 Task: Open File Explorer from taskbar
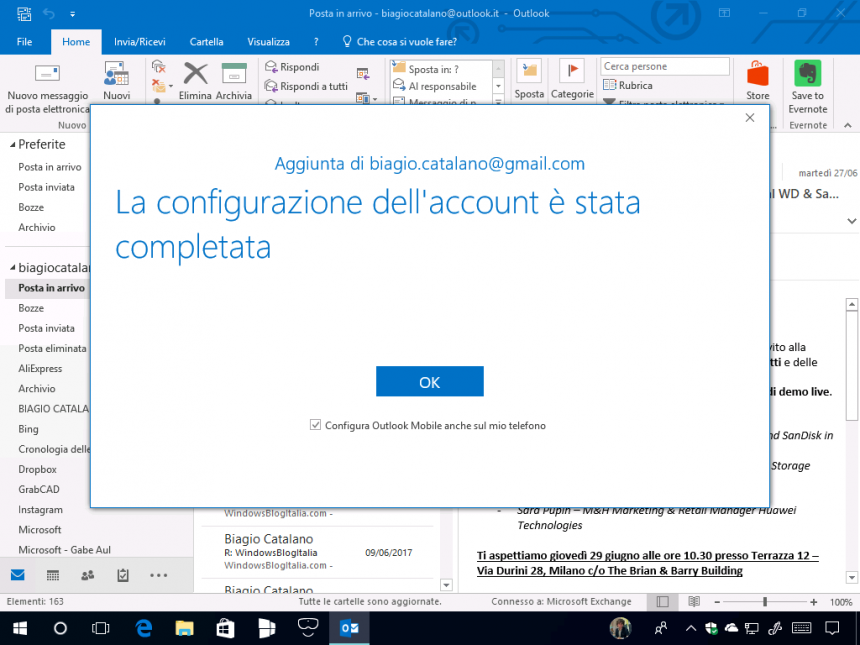click(x=184, y=628)
